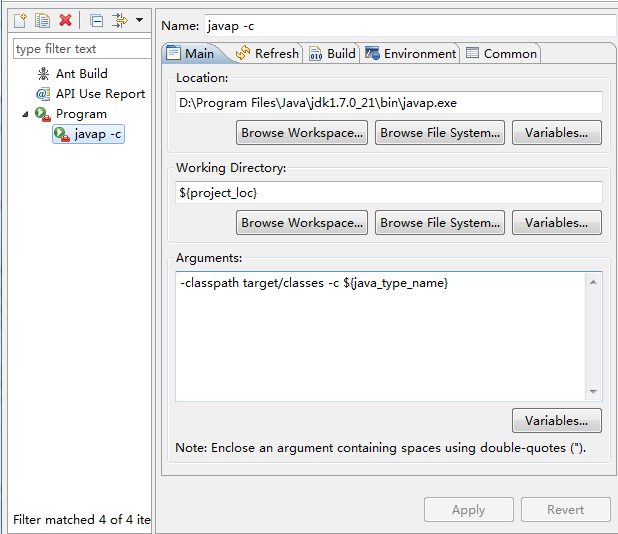The height and width of the screenshot is (534, 618).
Task: Click the Collapse All toolbar icon
Action: 96,20
